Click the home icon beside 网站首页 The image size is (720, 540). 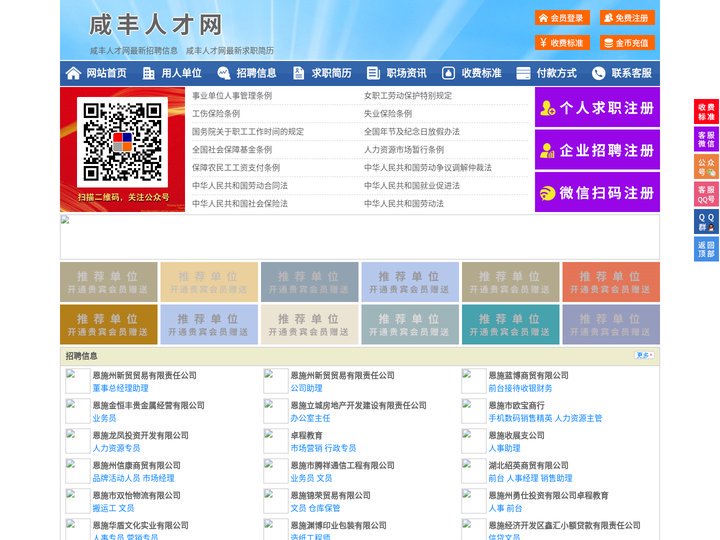coord(73,73)
